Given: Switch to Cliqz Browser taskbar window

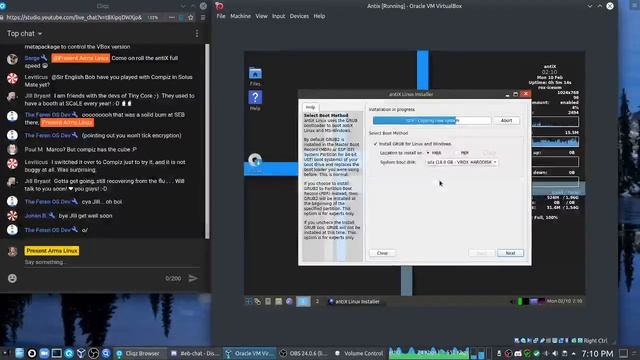Looking at the screenshot, I should (x=140, y=353).
